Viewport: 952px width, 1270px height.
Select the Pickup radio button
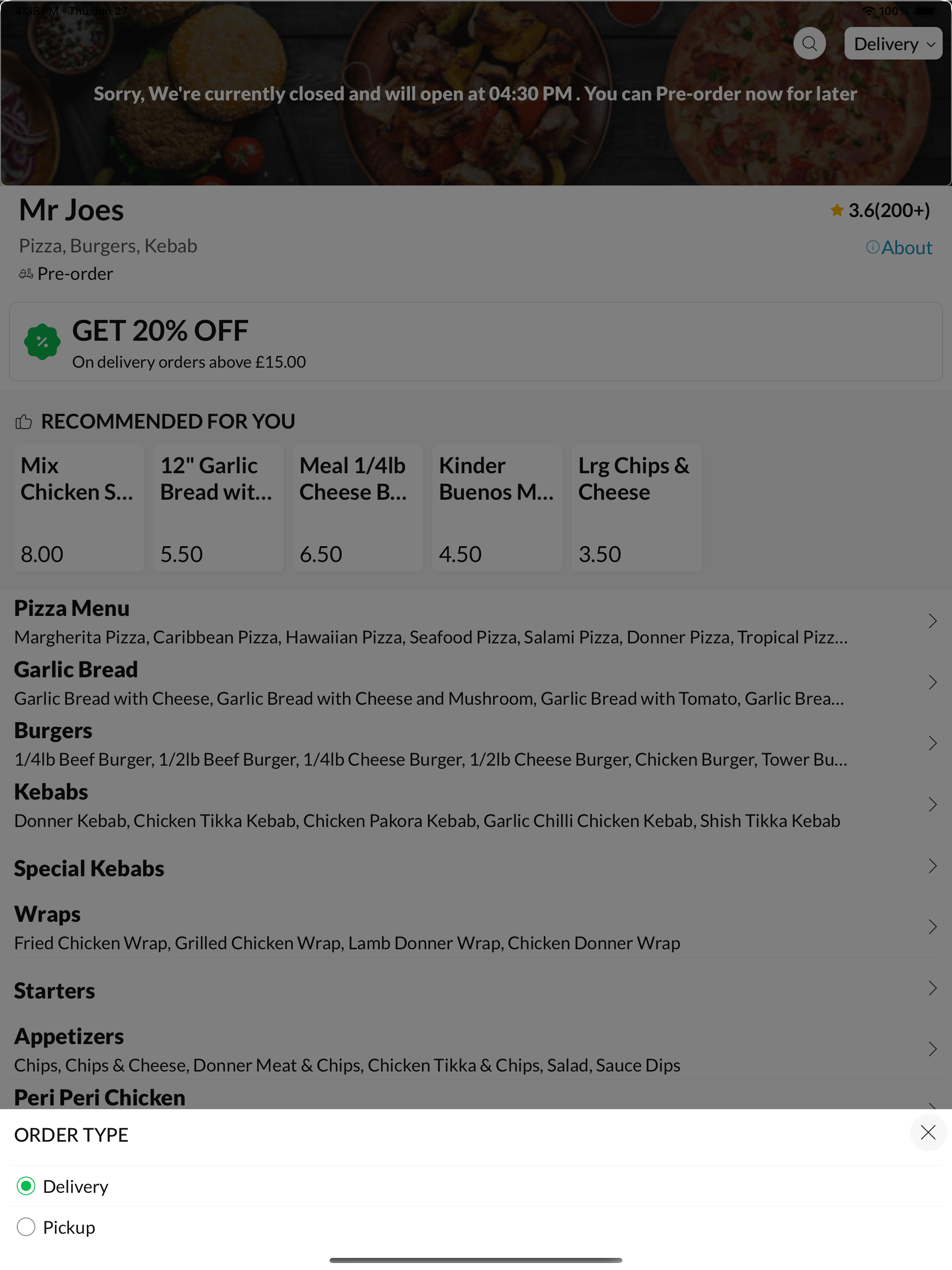tap(26, 1227)
